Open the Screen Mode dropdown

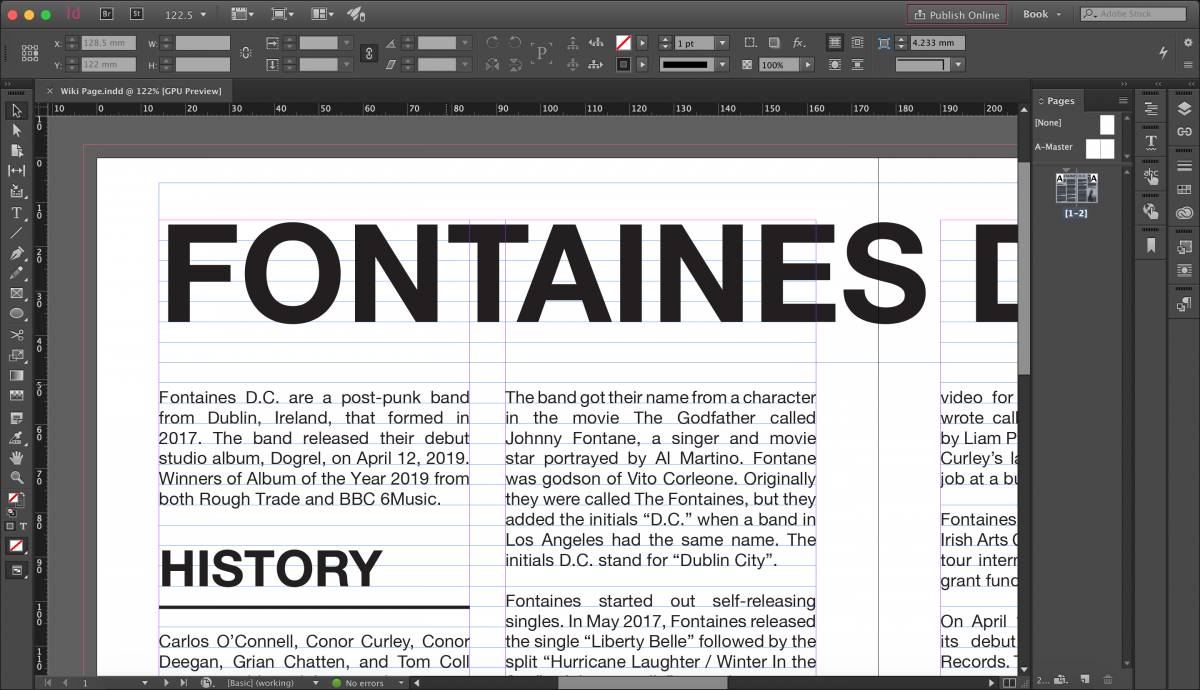coord(282,14)
